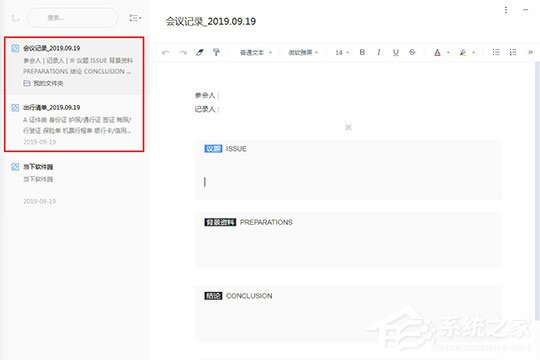Image resolution: width=540 pixels, height=360 pixels.
Task: Expand the font color picker arrow
Action: 448,52
